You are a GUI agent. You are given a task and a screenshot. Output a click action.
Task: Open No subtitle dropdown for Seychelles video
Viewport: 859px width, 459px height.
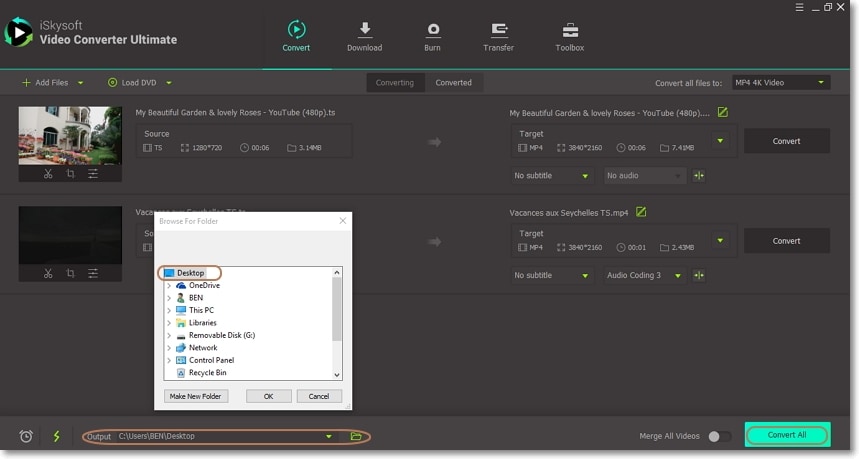click(x=551, y=276)
